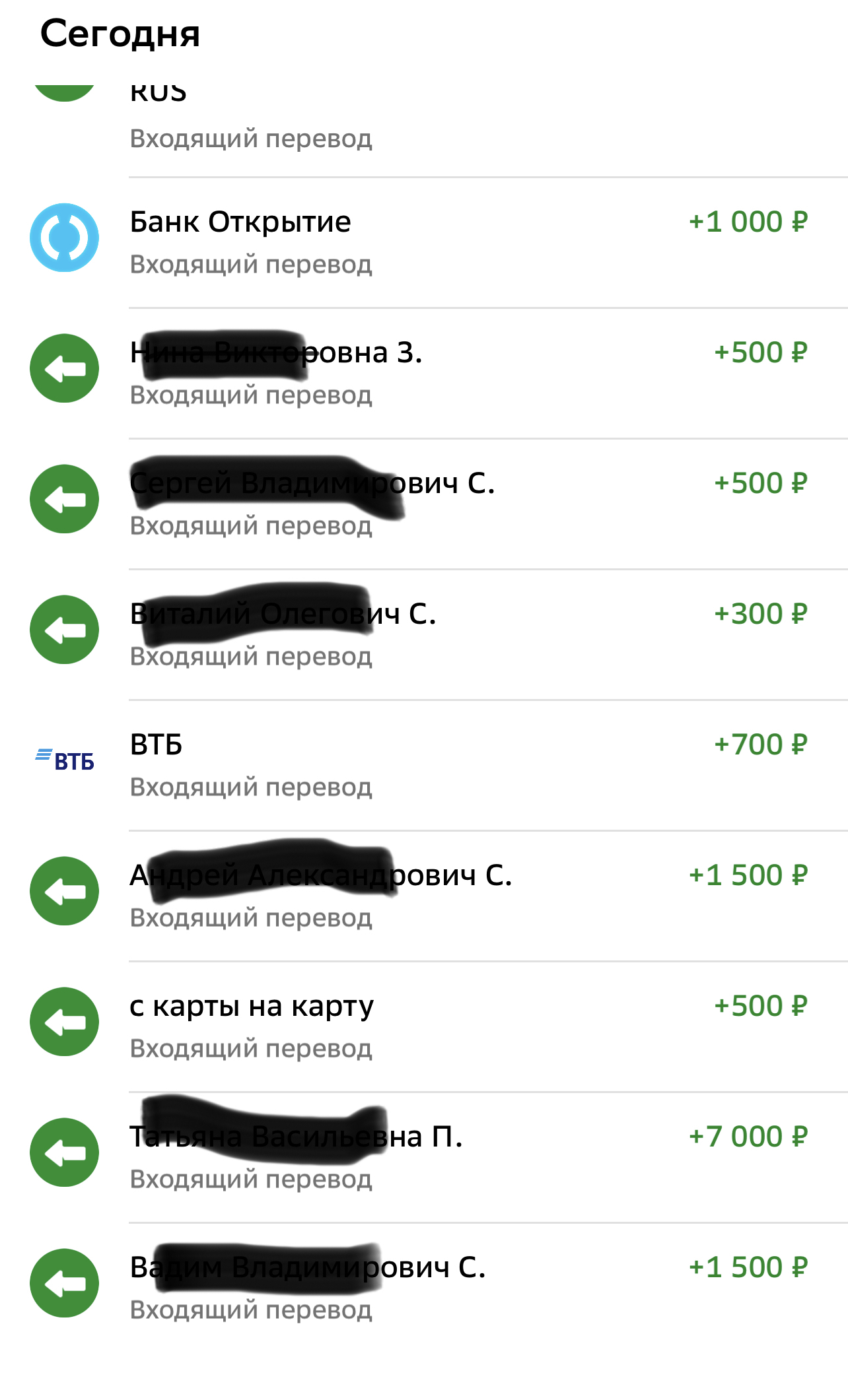The width and height of the screenshot is (848, 1400).
Task: Tap green arrow icon for Вадим Владимирович С.
Action: [x=64, y=1283]
